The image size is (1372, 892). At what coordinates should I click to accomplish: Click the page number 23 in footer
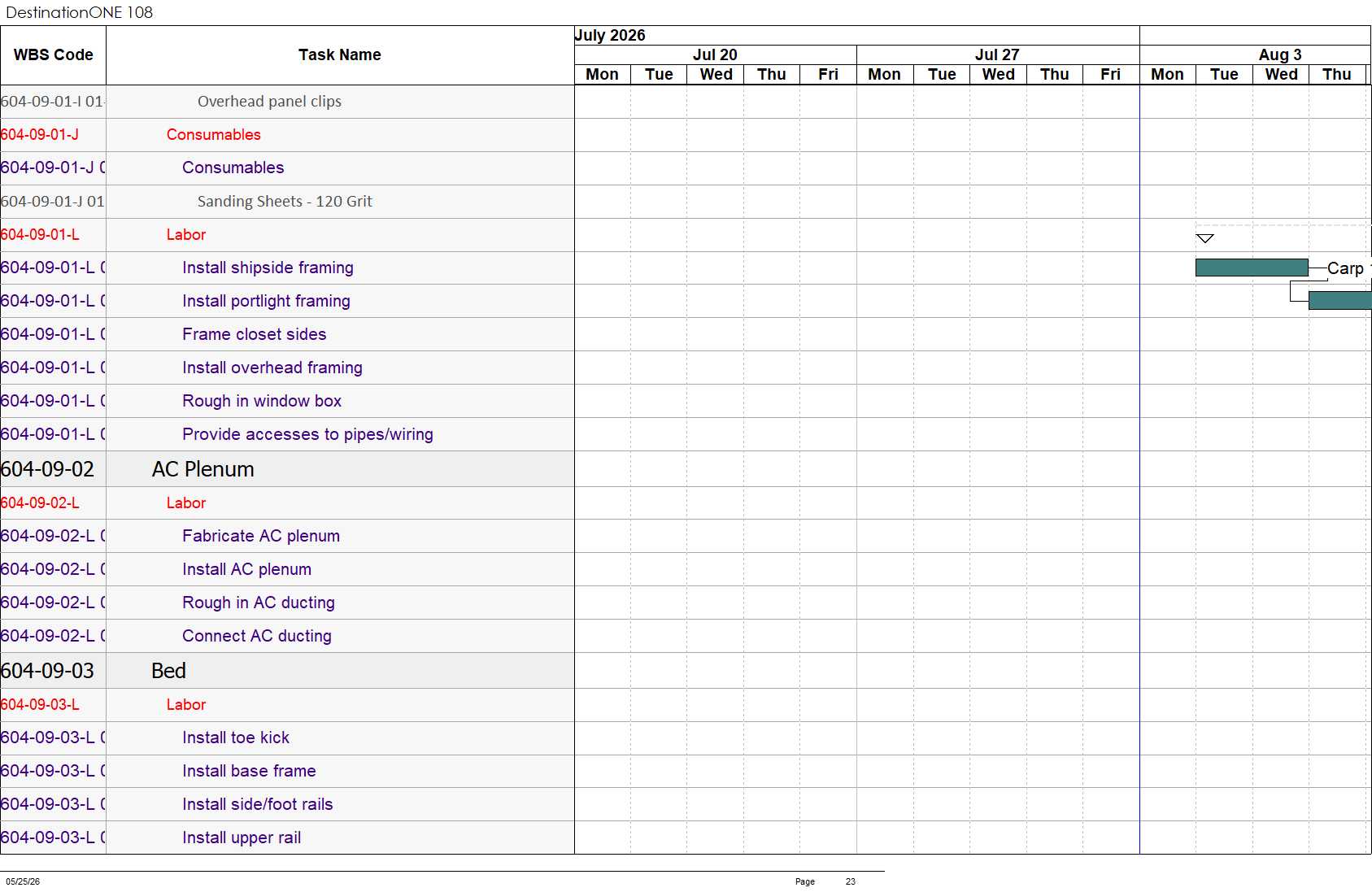pyautogui.click(x=851, y=881)
